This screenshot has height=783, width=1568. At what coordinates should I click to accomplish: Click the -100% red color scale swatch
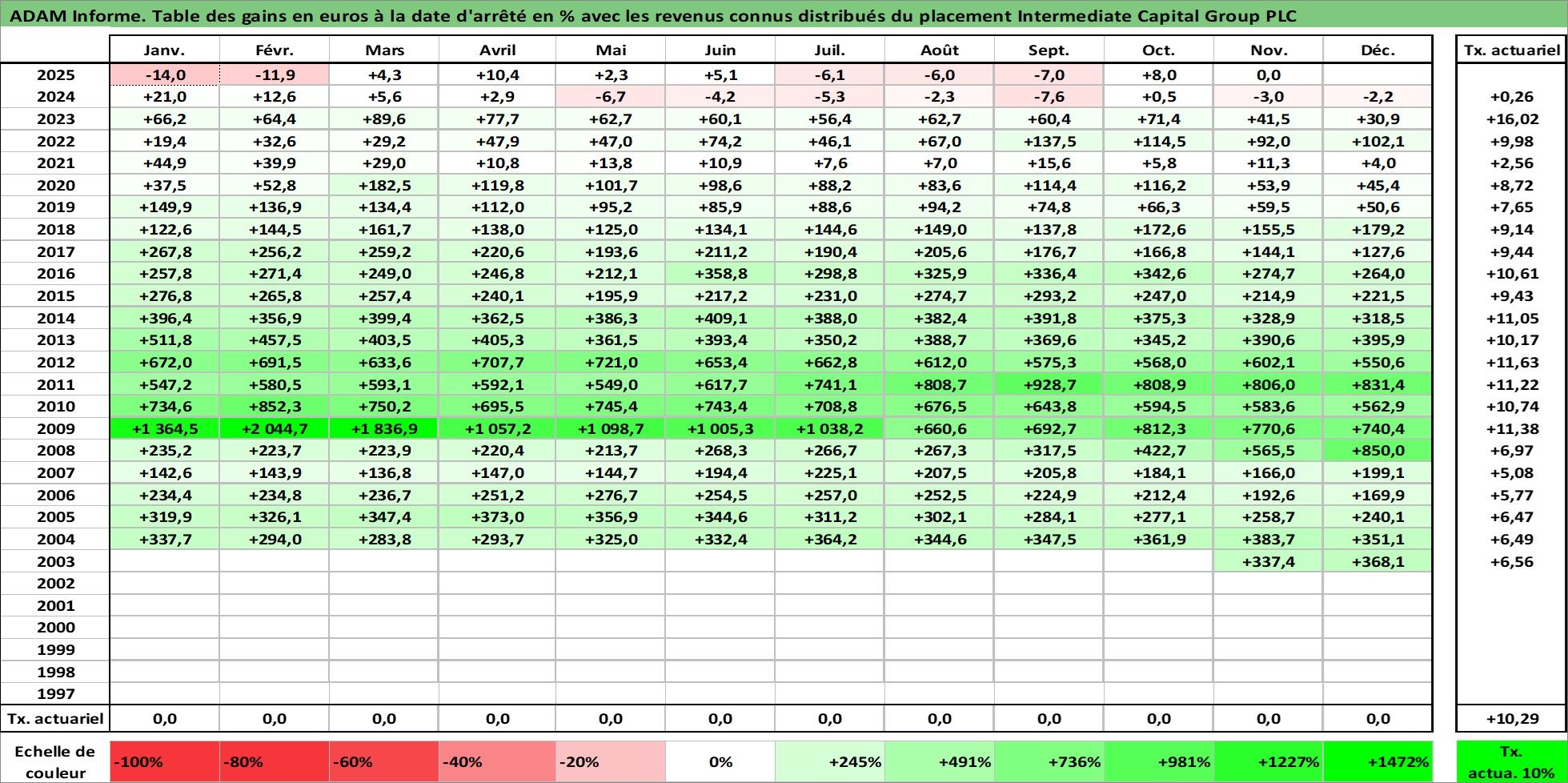coord(165,762)
